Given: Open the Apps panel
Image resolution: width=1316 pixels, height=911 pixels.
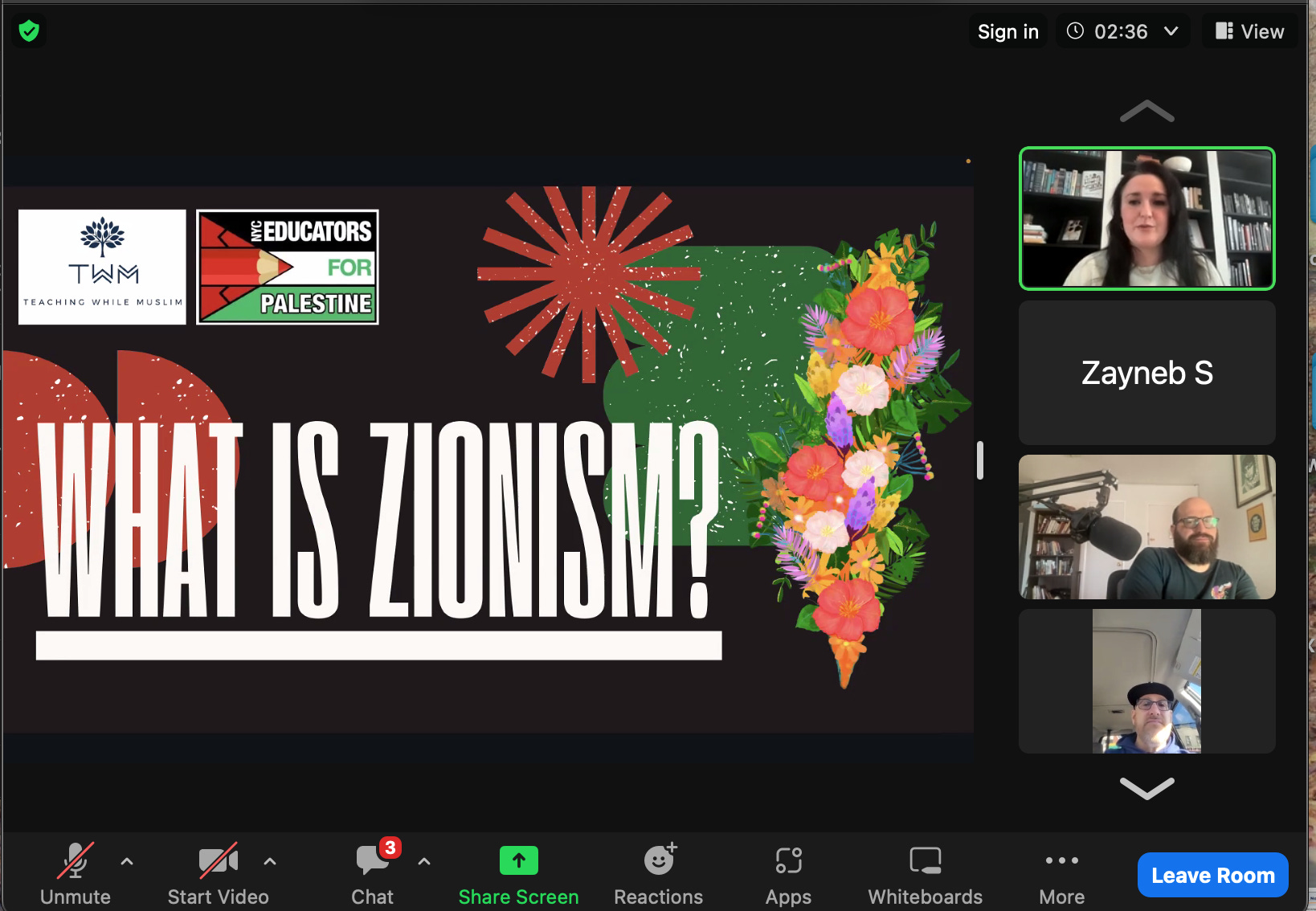Looking at the screenshot, I should [x=789, y=874].
